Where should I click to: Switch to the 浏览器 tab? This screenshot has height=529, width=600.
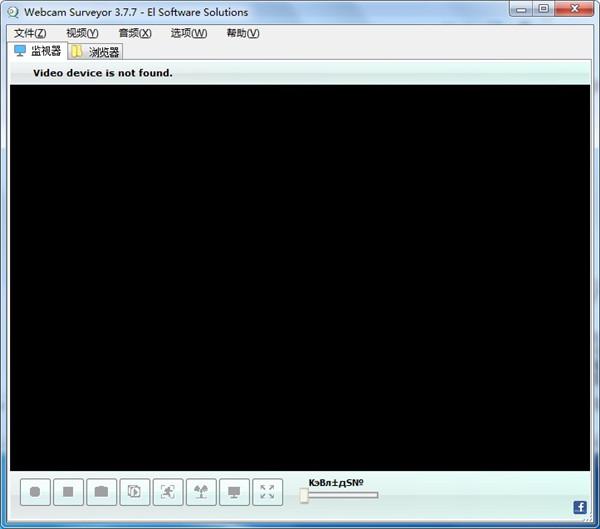point(95,52)
